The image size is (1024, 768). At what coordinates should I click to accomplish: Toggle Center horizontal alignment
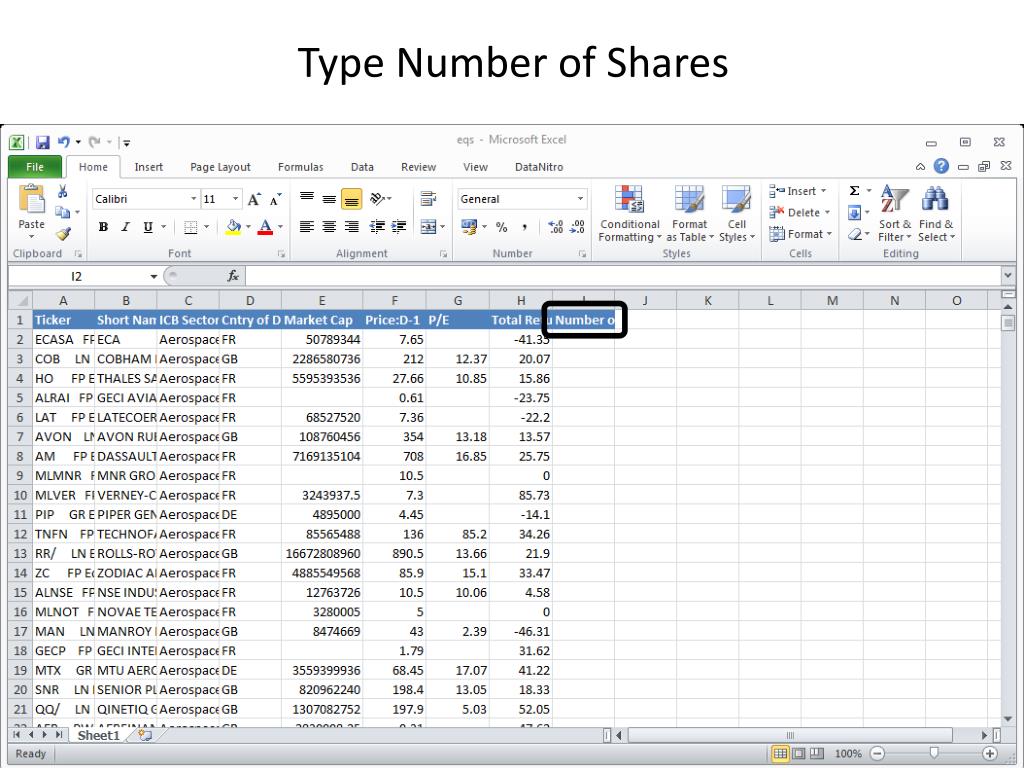[329, 227]
